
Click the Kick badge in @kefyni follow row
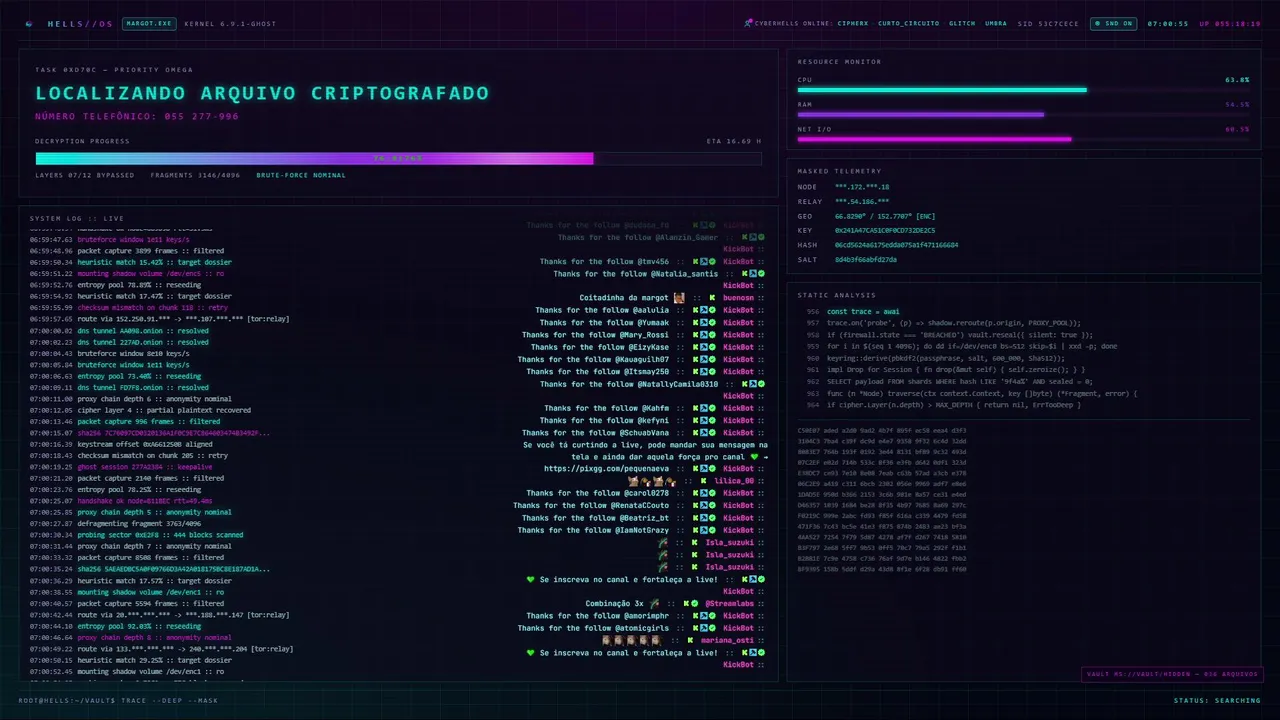pos(694,420)
